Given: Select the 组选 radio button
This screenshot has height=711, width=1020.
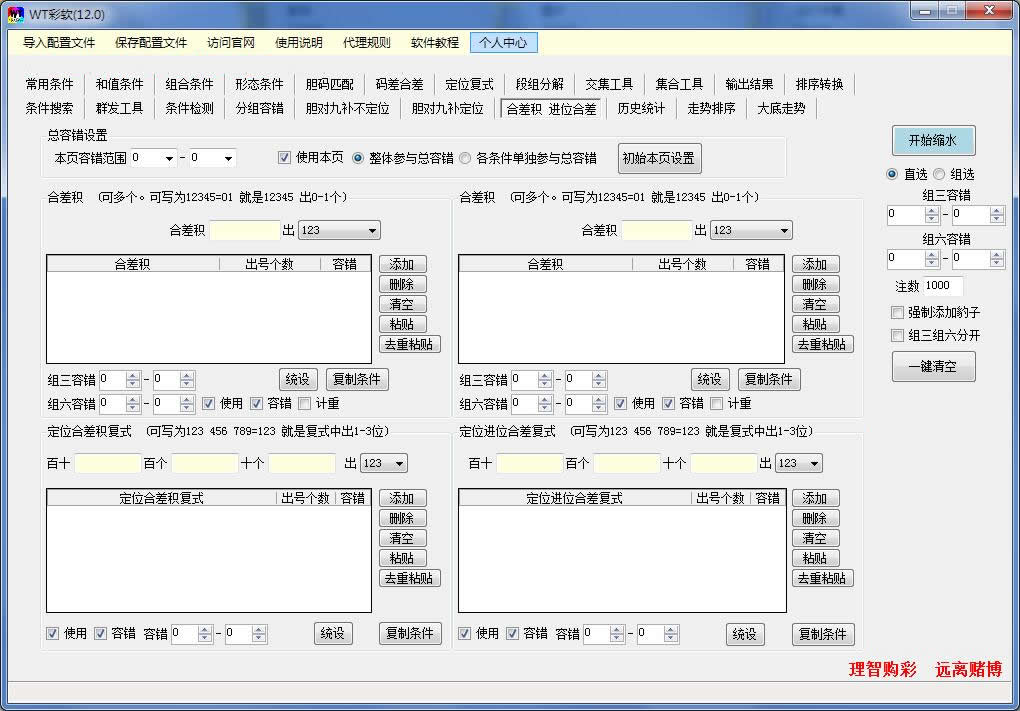Looking at the screenshot, I should (938, 174).
